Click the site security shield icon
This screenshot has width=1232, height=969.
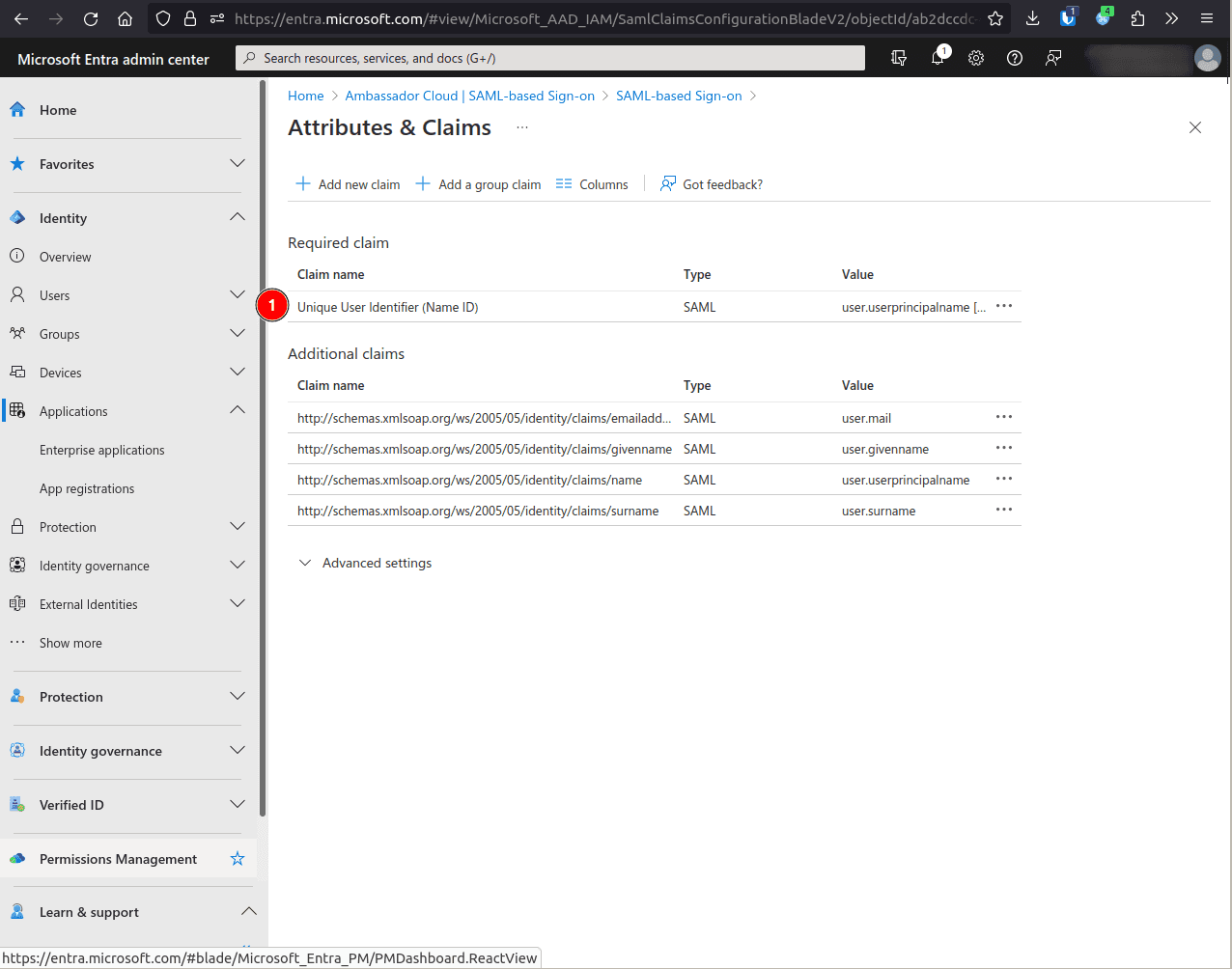pyautogui.click(x=163, y=18)
